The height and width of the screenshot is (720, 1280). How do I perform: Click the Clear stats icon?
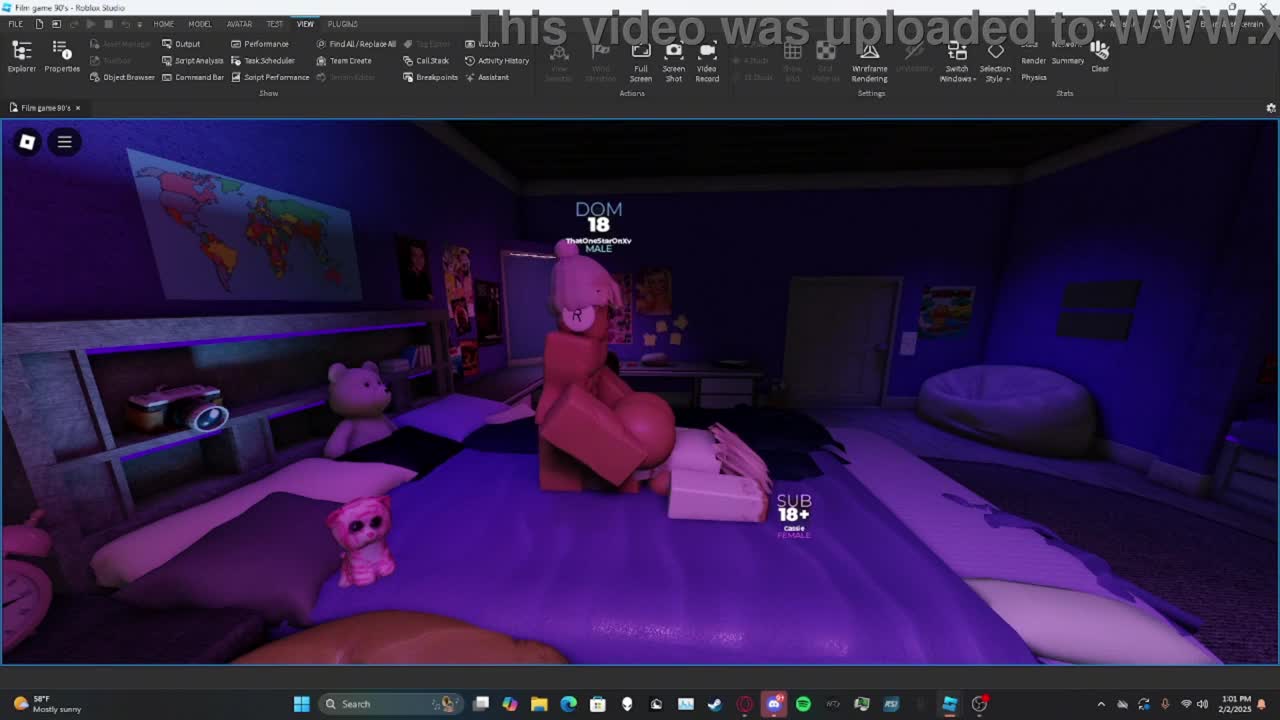point(1100,56)
